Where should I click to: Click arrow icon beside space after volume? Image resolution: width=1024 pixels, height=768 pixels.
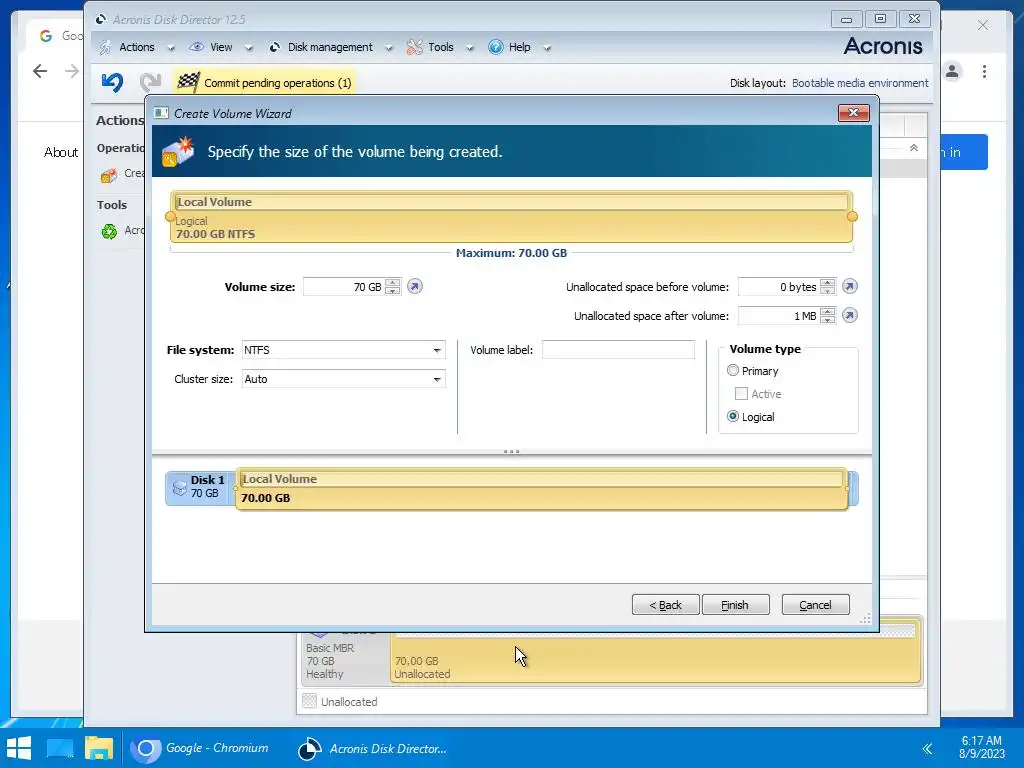coord(849,315)
